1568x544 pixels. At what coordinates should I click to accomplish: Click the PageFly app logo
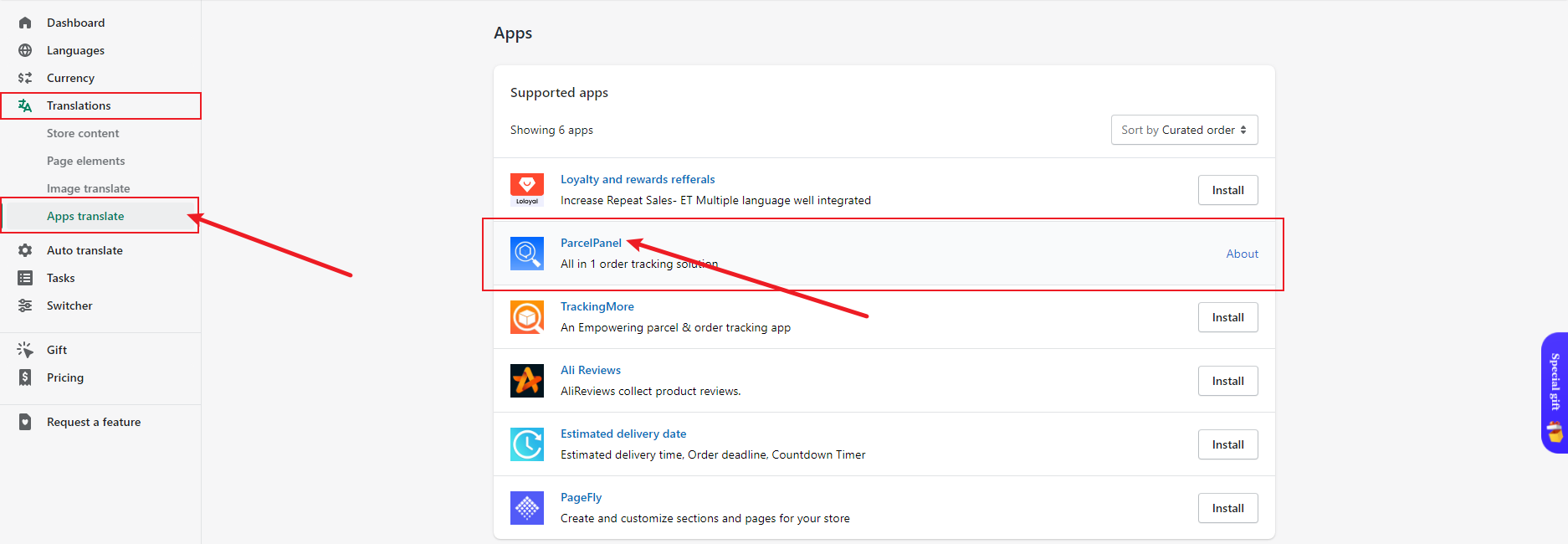coord(527,508)
